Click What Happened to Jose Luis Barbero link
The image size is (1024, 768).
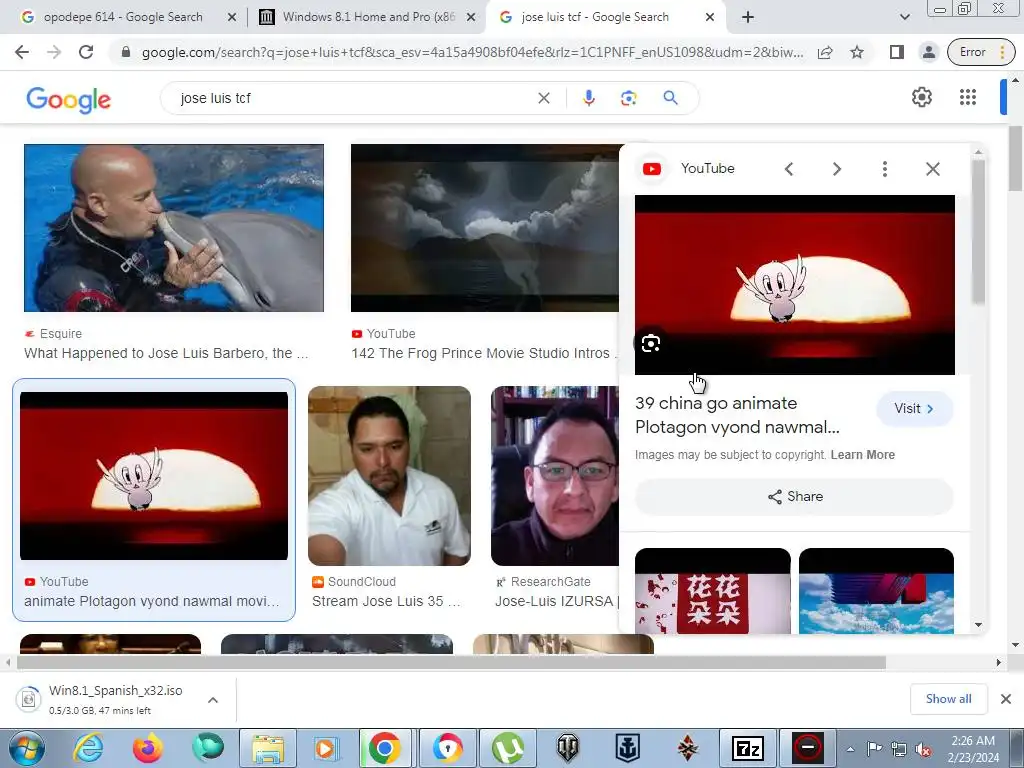[166, 353]
